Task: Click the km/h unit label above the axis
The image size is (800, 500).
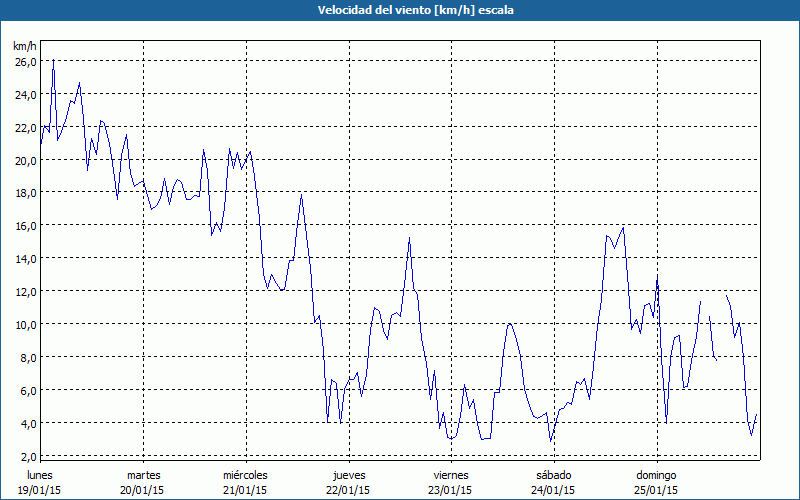Action: (25, 46)
